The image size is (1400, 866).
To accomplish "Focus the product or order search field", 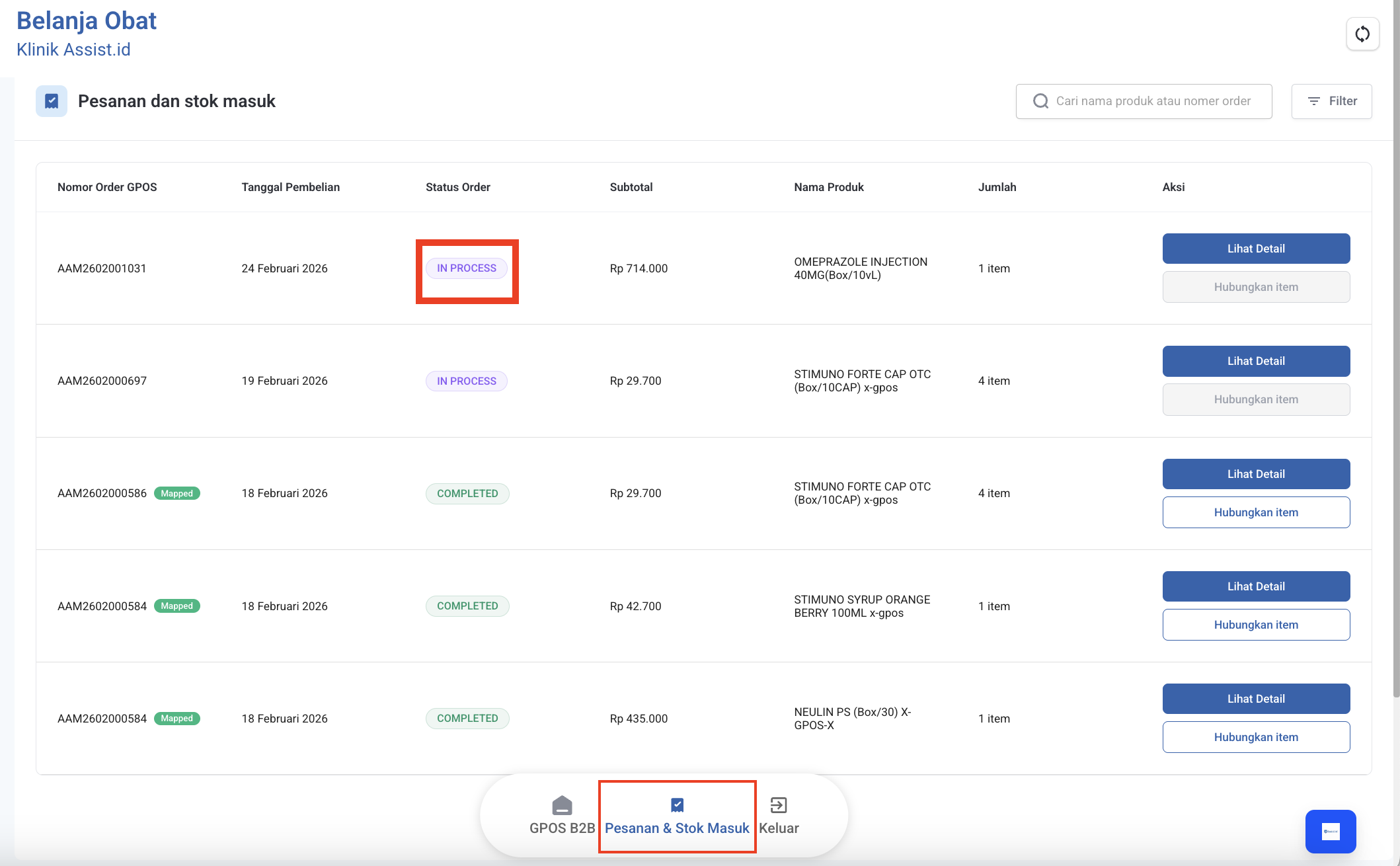I will point(1153,101).
